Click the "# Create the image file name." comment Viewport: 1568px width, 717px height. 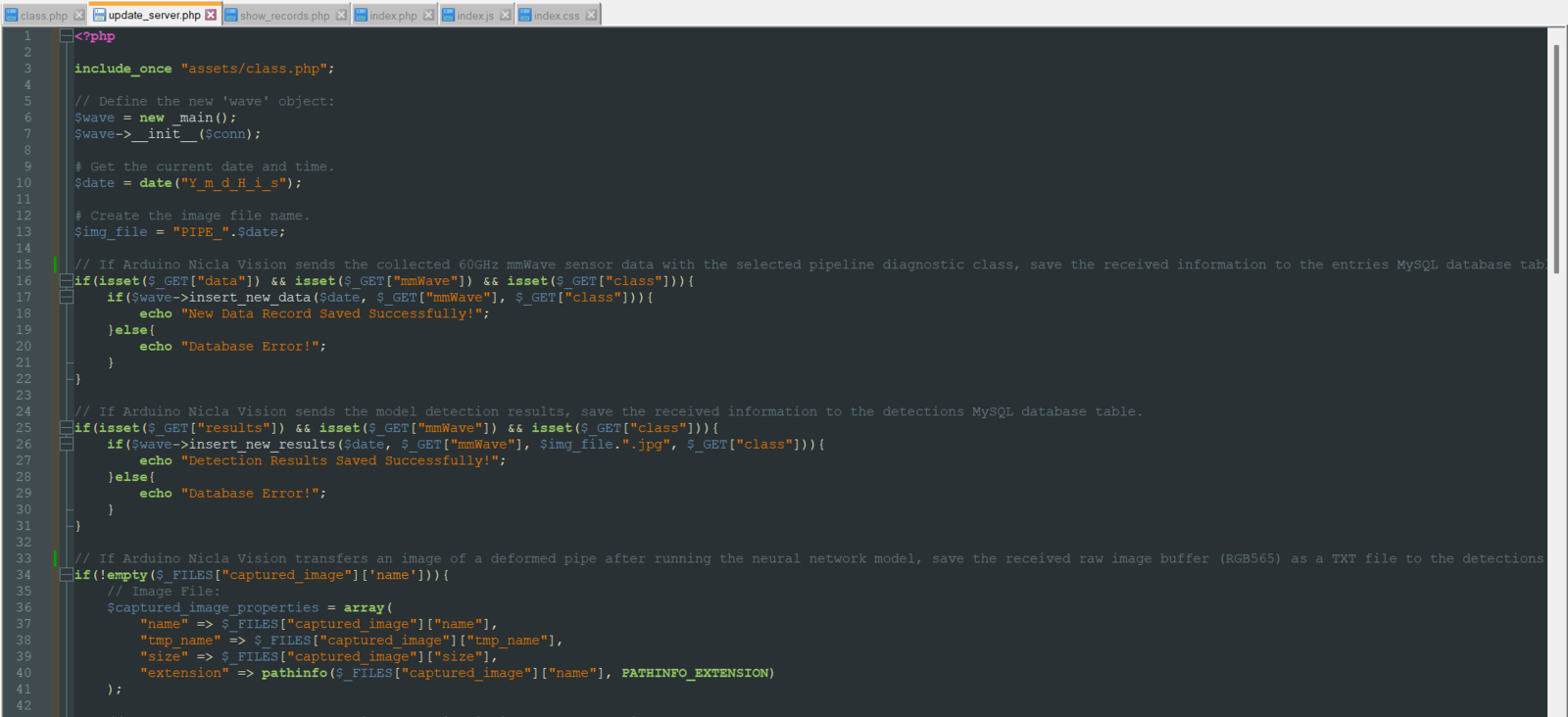[192, 215]
